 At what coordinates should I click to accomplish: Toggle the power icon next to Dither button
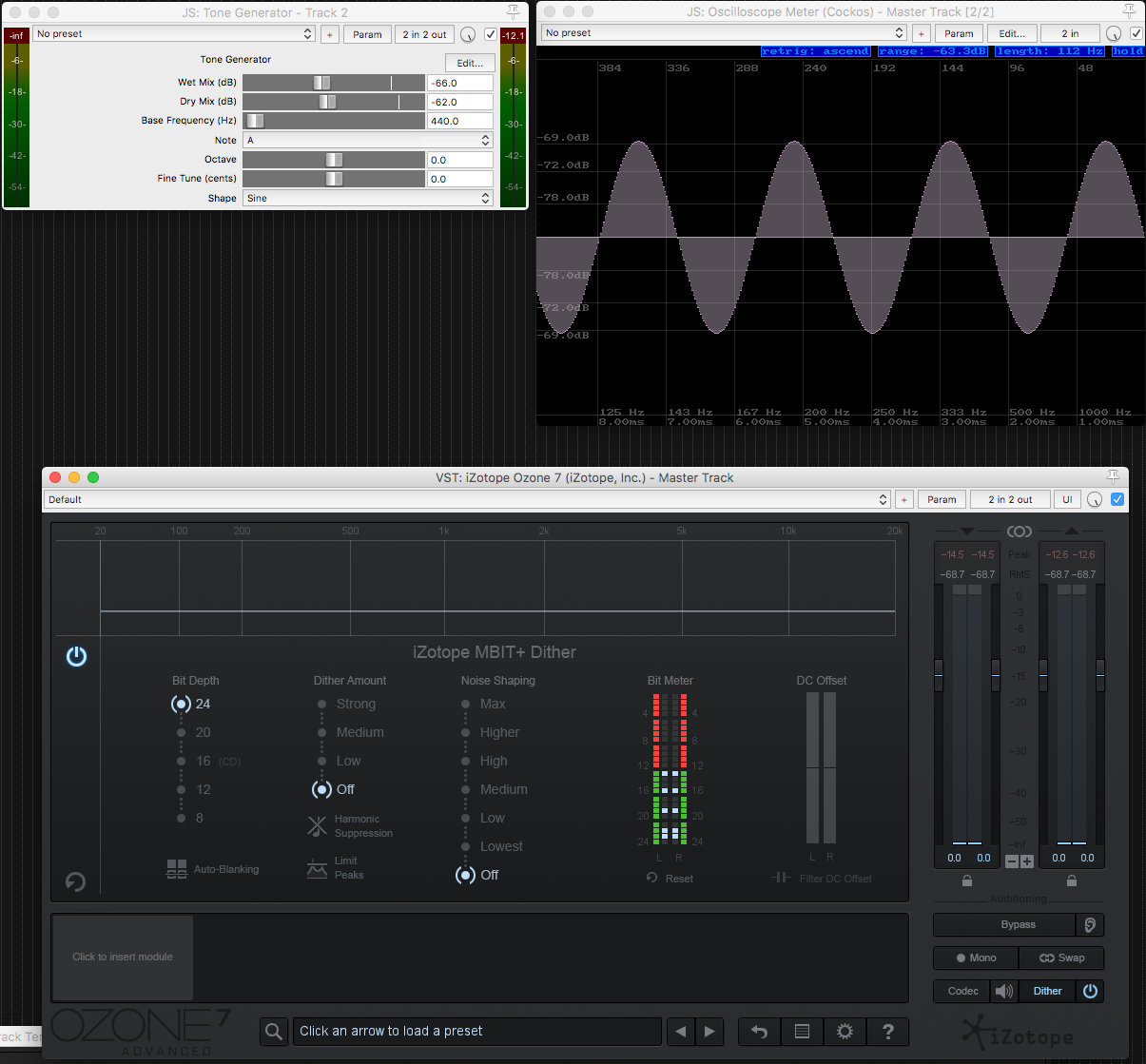[x=1090, y=991]
